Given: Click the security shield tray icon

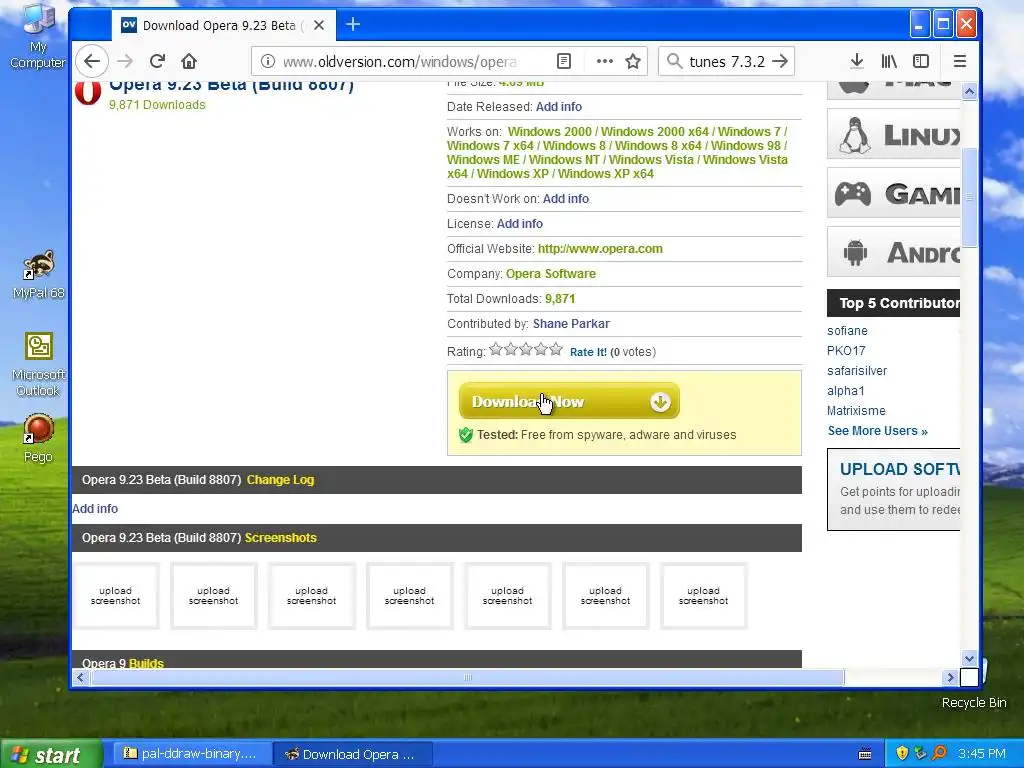Looking at the screenshot, I should 902,753.
